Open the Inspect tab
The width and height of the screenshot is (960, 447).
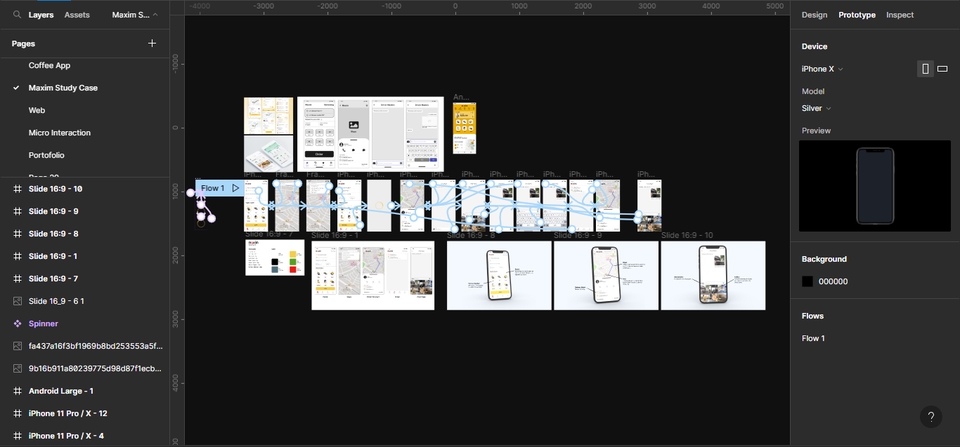coord(900,15)
